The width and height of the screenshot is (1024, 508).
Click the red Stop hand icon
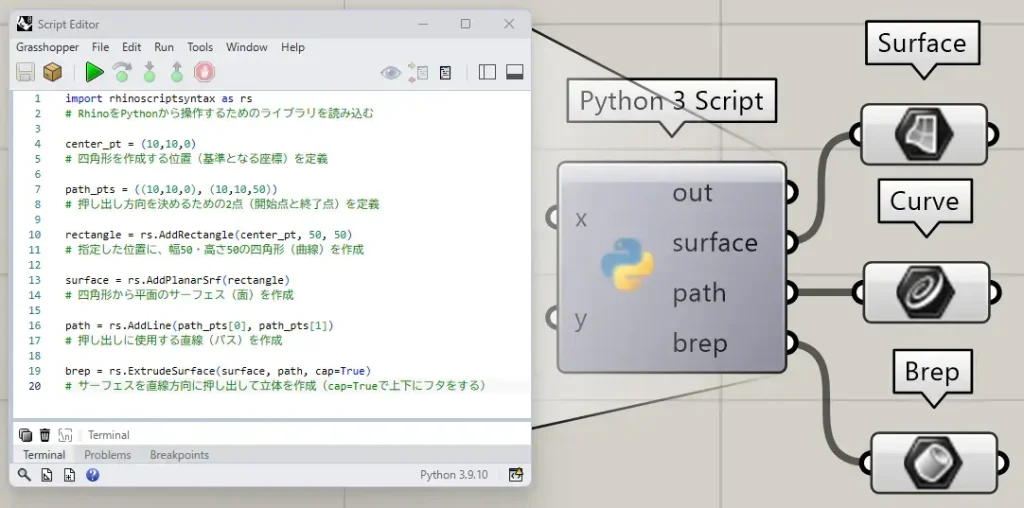point(204,72)
